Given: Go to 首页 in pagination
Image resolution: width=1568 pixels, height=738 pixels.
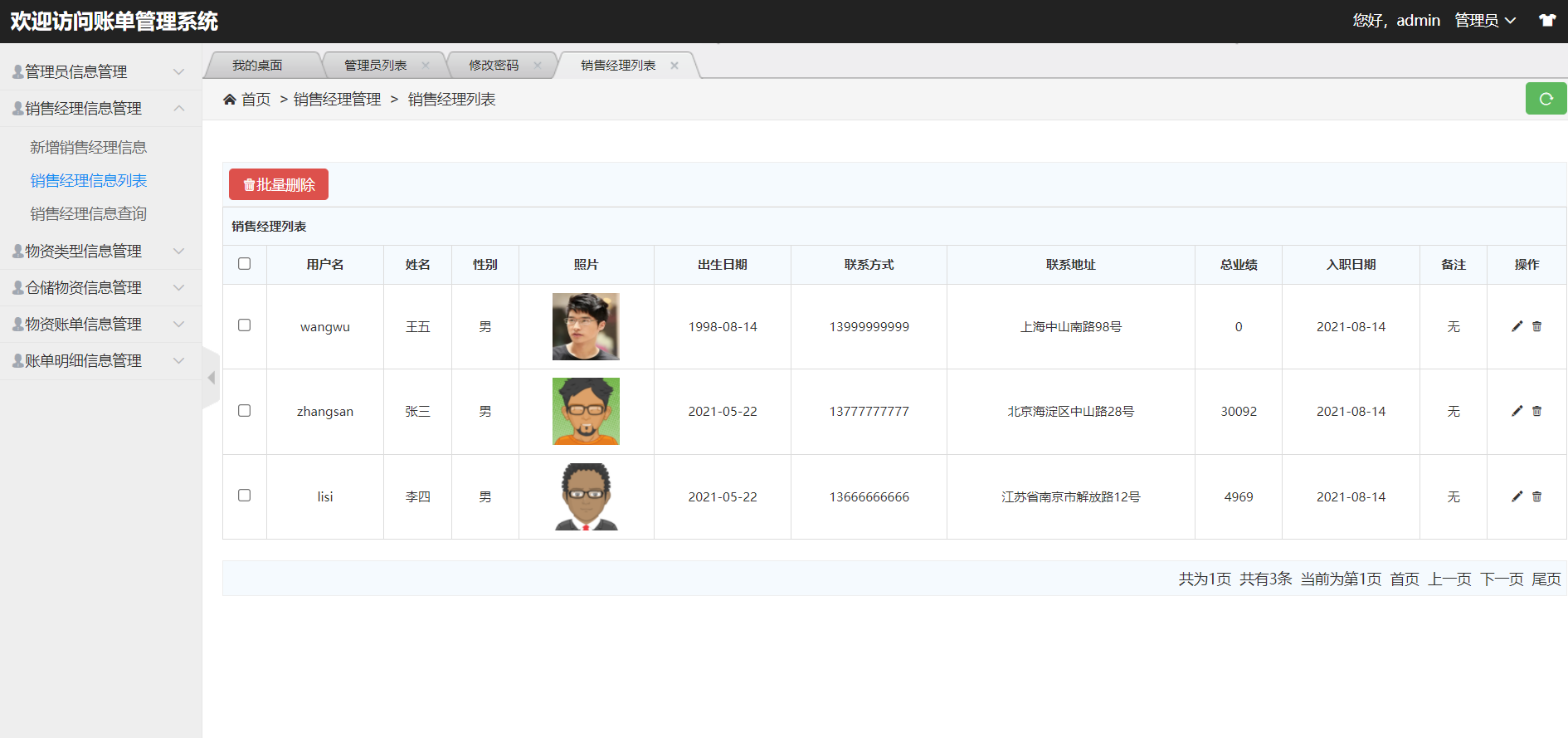Looking at the screenshot, I should (x=1405, y=579).
